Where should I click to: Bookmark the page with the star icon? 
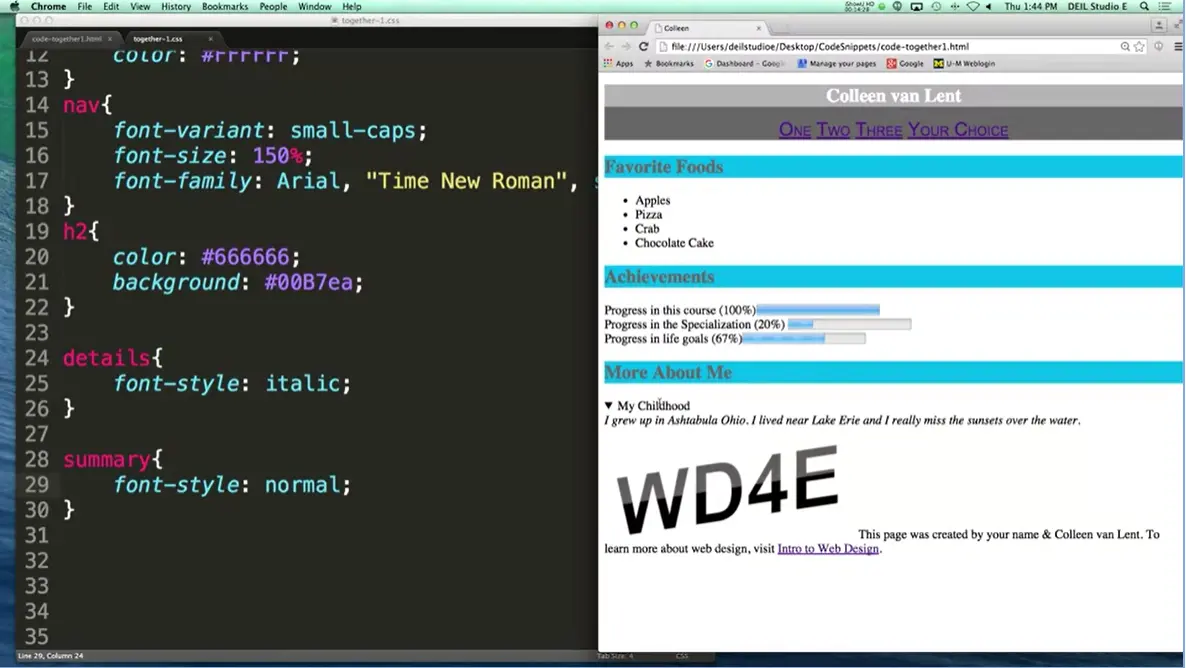tap(1139, 46)
